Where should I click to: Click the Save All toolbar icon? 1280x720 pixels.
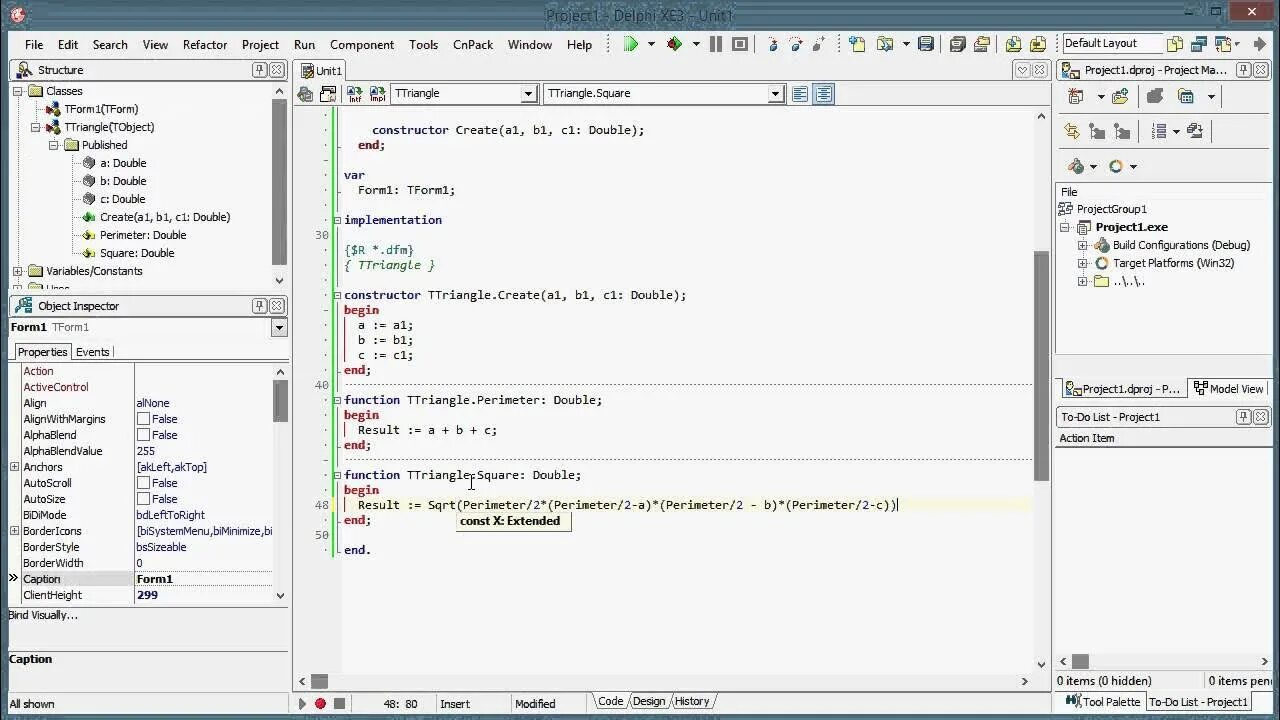[x=958, y=44]
